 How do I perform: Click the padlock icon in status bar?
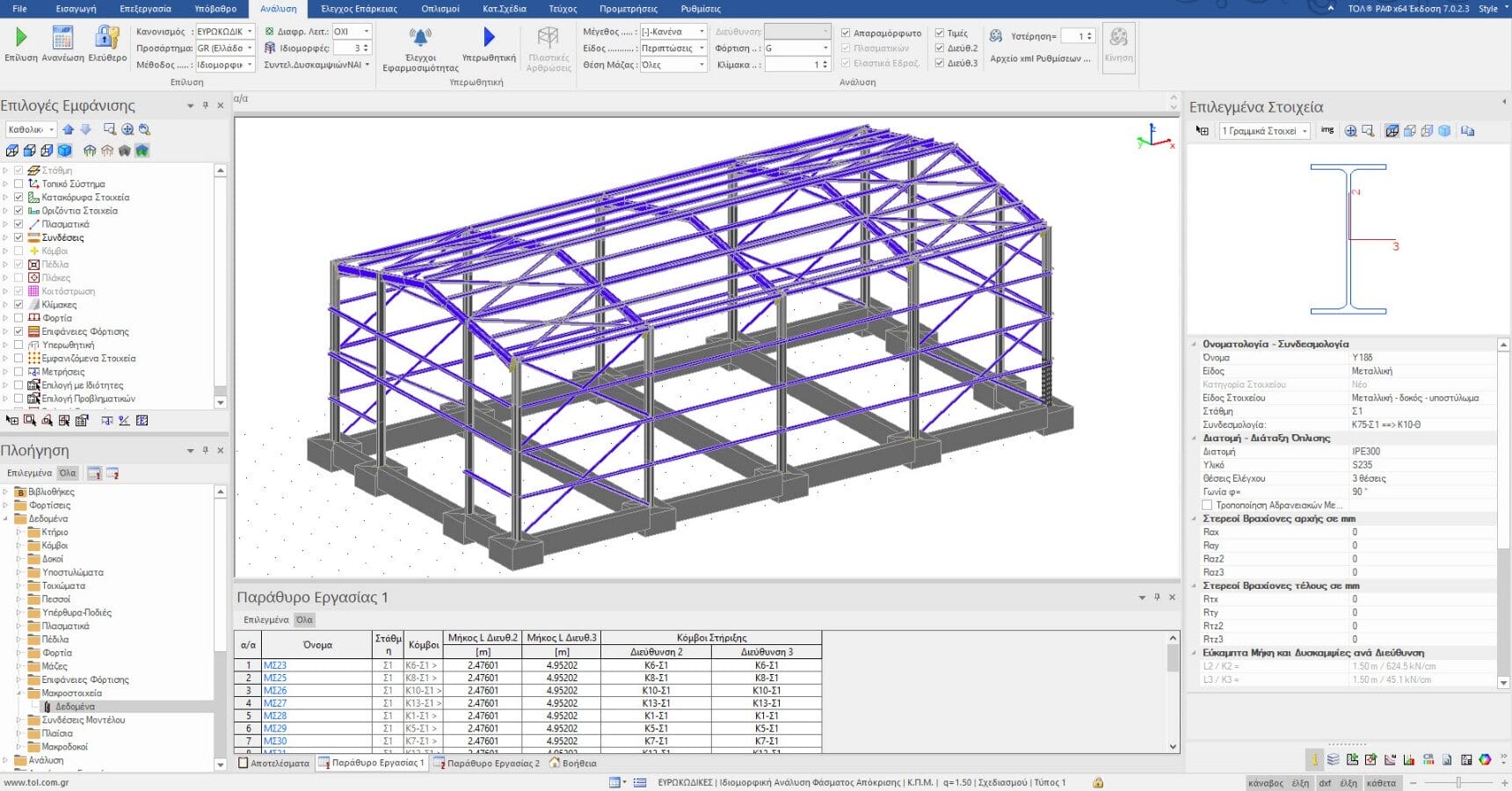click(x=1098, y=782)
